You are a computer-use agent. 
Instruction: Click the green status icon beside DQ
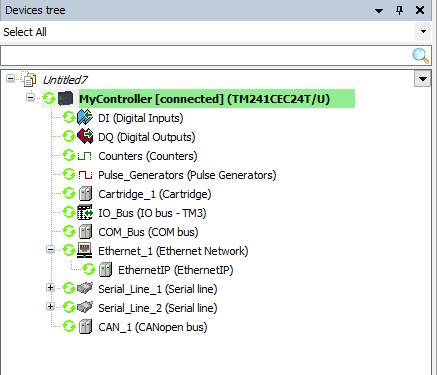69,137
